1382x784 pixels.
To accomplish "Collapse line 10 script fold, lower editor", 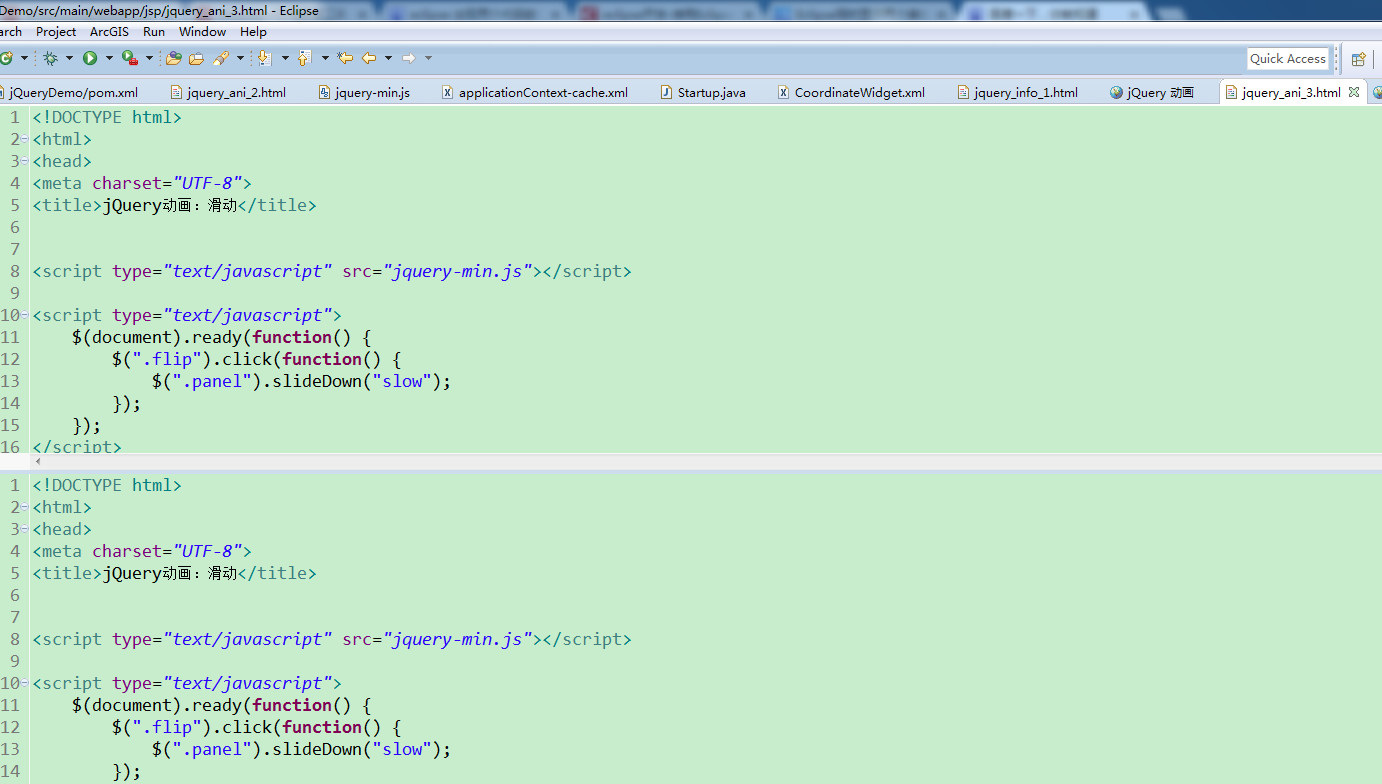I will click(25, 683).
